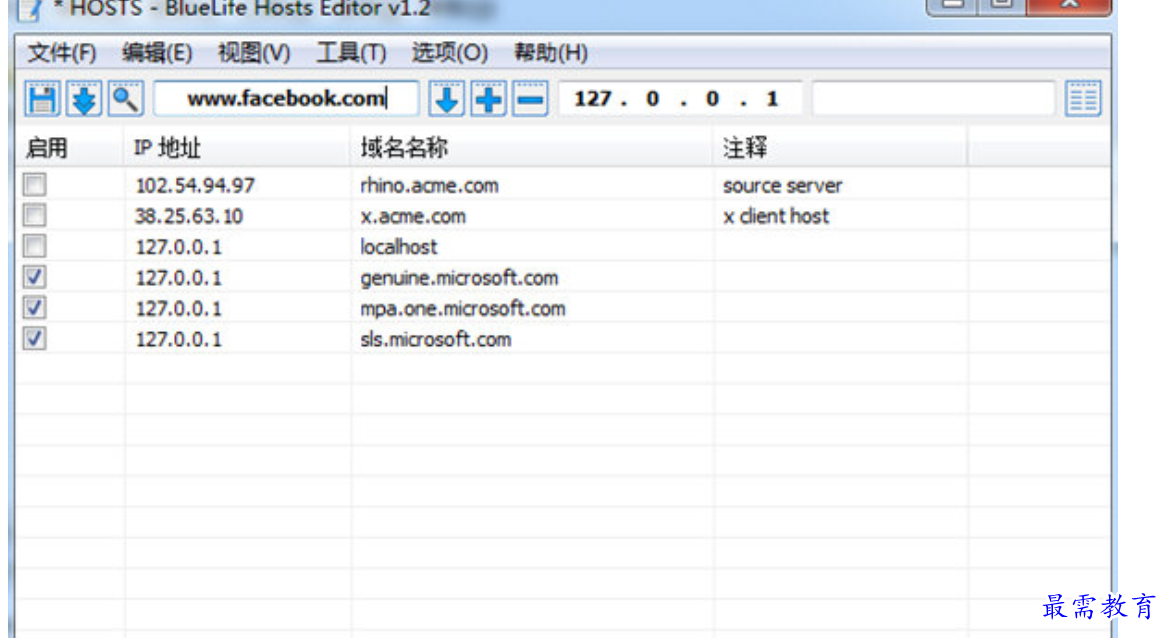Select the sls.microsoft.com domain cell
The image size is (1164, 638).
436,339
